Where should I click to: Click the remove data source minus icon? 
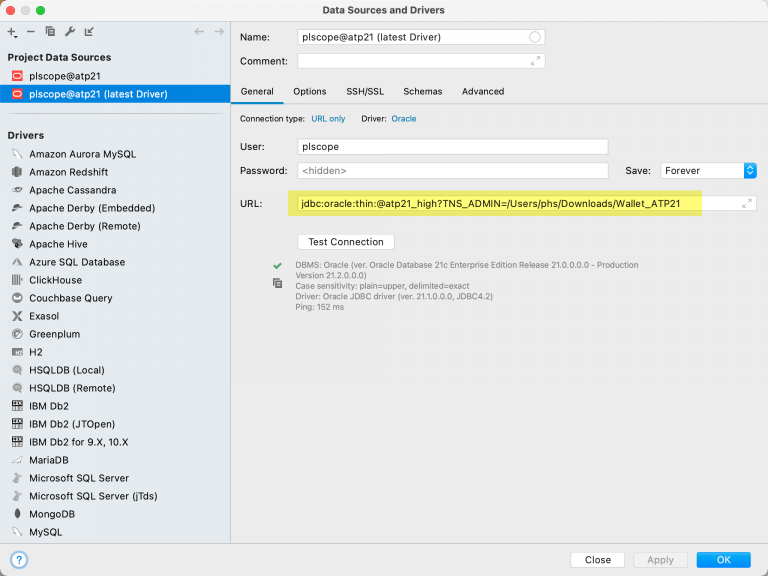31,32
